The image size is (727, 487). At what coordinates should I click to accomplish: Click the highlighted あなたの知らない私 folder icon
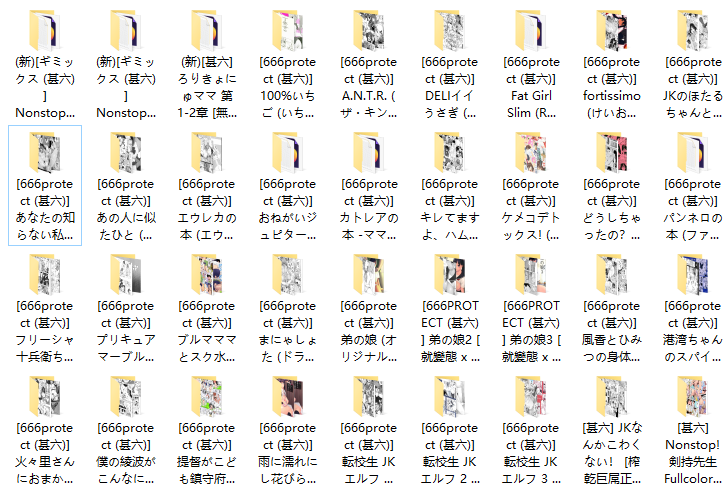pos(45,153)
